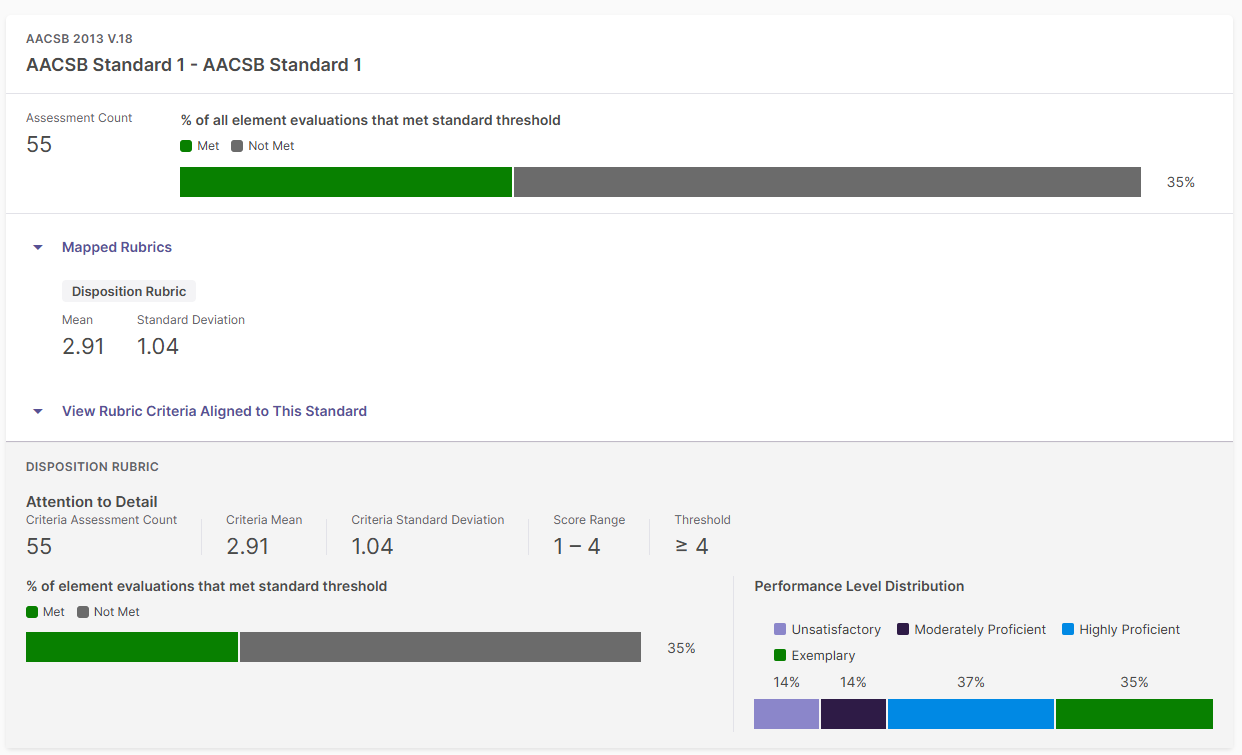Click the DISPOSITION RUBRIC section header
This screenshot has width=1242, height=755.
tap(92, 467)
